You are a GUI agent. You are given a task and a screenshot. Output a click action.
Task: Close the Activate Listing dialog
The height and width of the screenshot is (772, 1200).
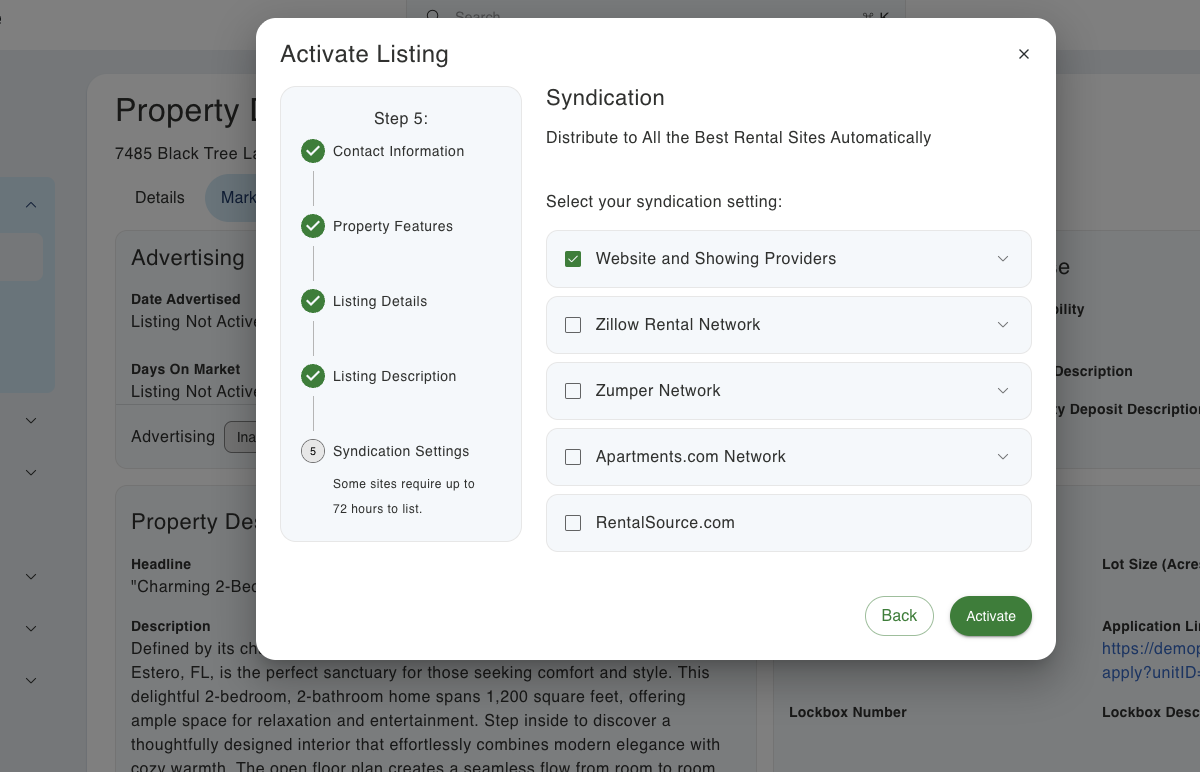1023,54
